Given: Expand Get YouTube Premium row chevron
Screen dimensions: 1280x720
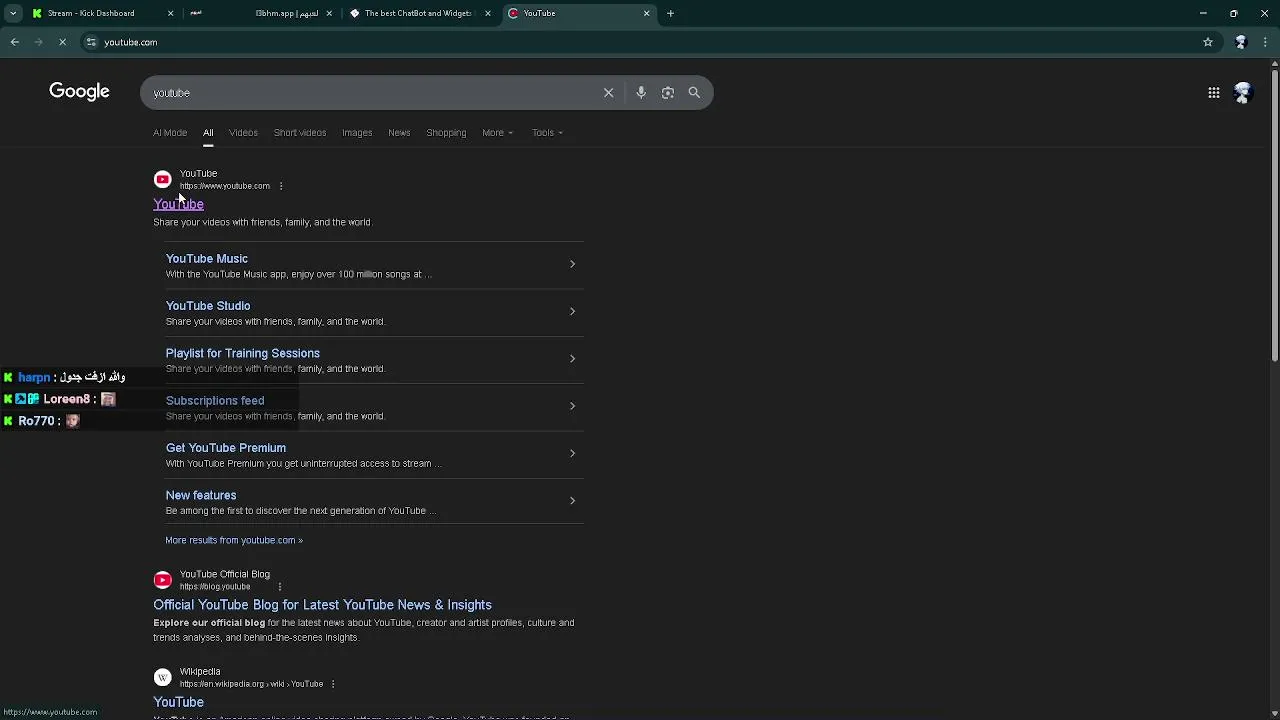Looking at the screenshot, I should pyautogui.click(x=572, y=453).
